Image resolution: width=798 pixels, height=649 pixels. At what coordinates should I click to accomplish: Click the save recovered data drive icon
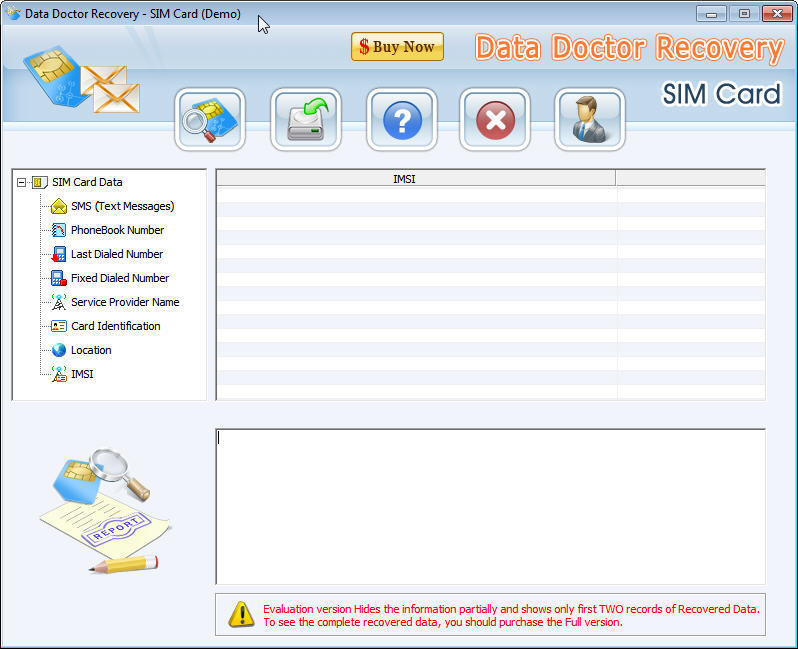305,120
